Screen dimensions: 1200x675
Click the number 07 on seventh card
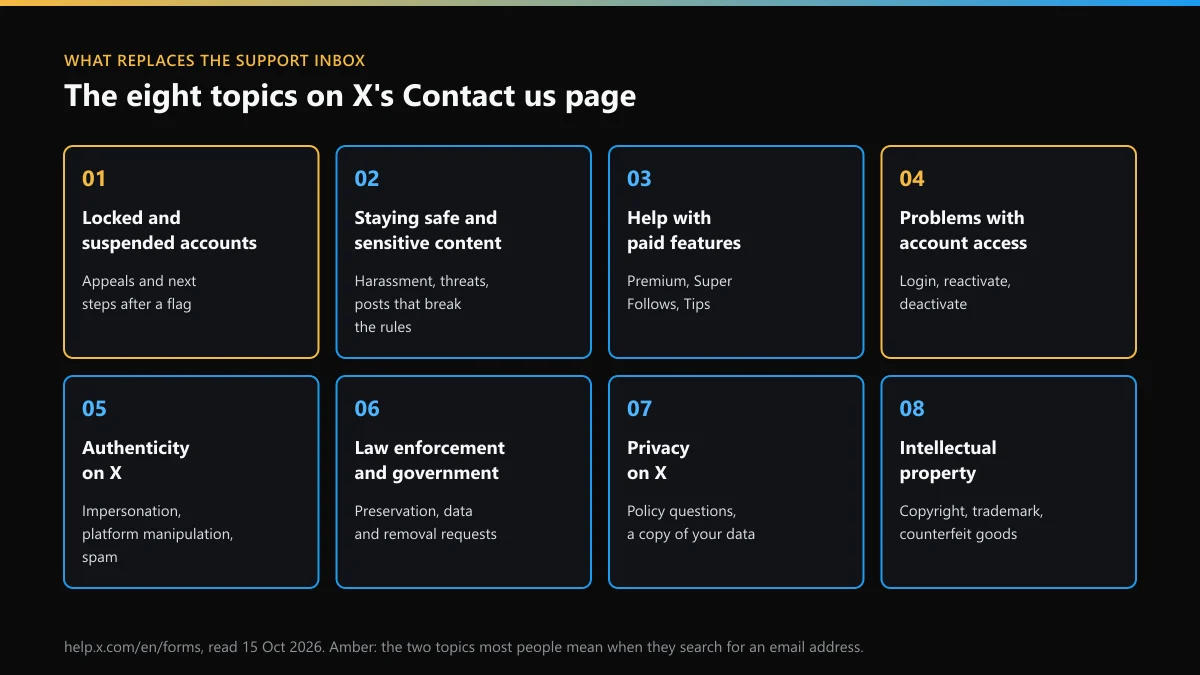coord(639,409)
